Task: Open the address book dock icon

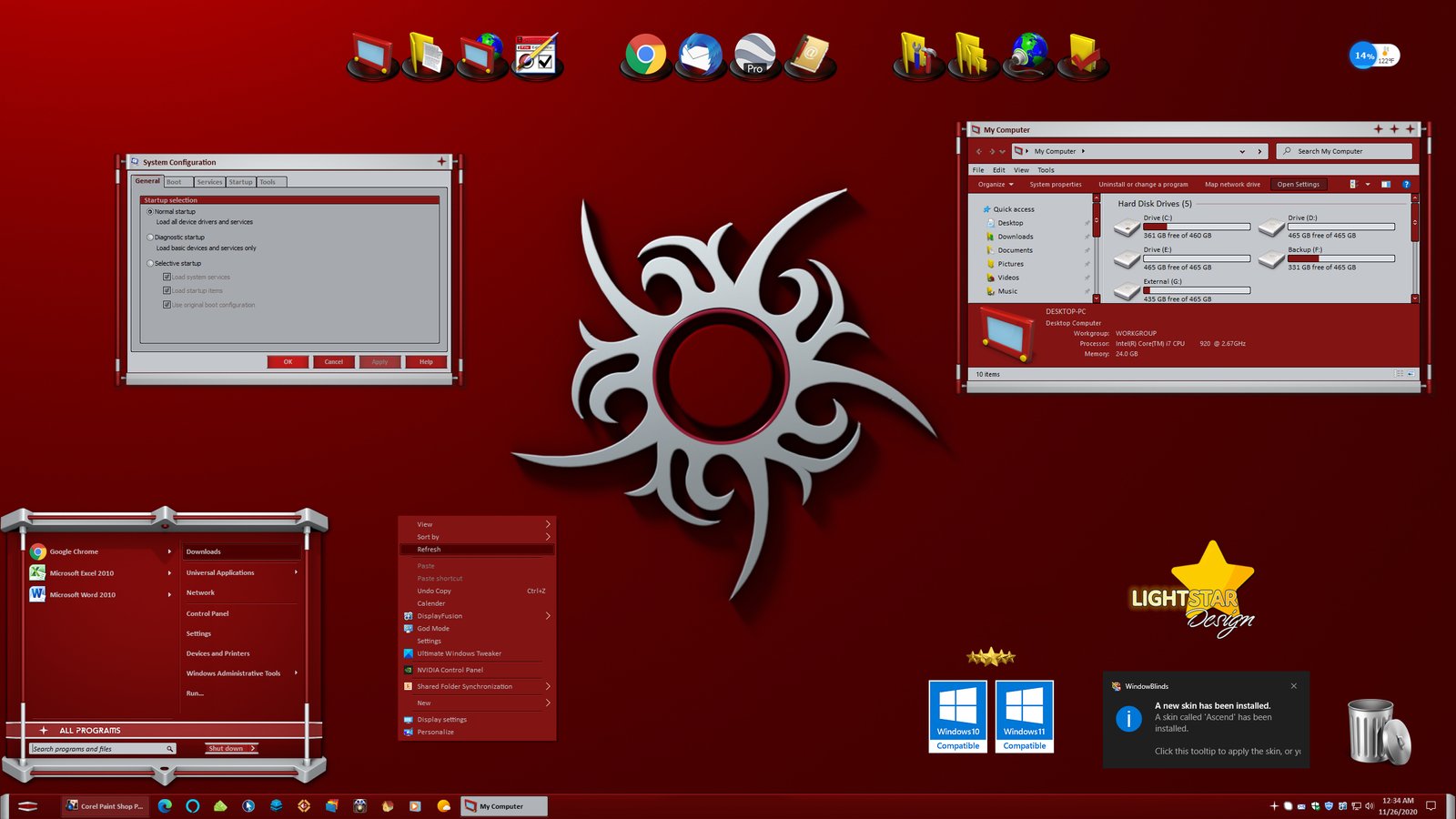Action: (x=809, y=56)
